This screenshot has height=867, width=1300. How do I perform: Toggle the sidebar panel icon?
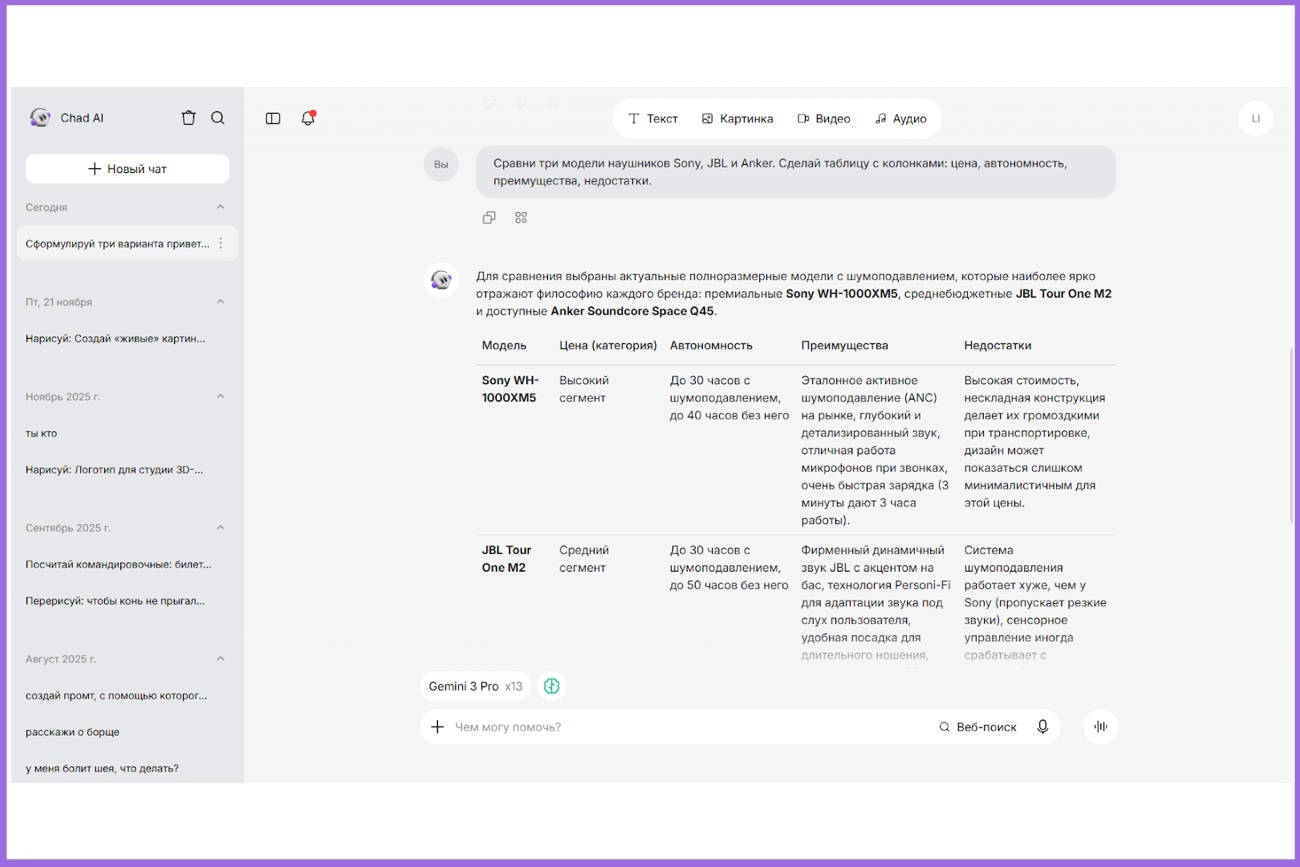(x=273, y=118)
